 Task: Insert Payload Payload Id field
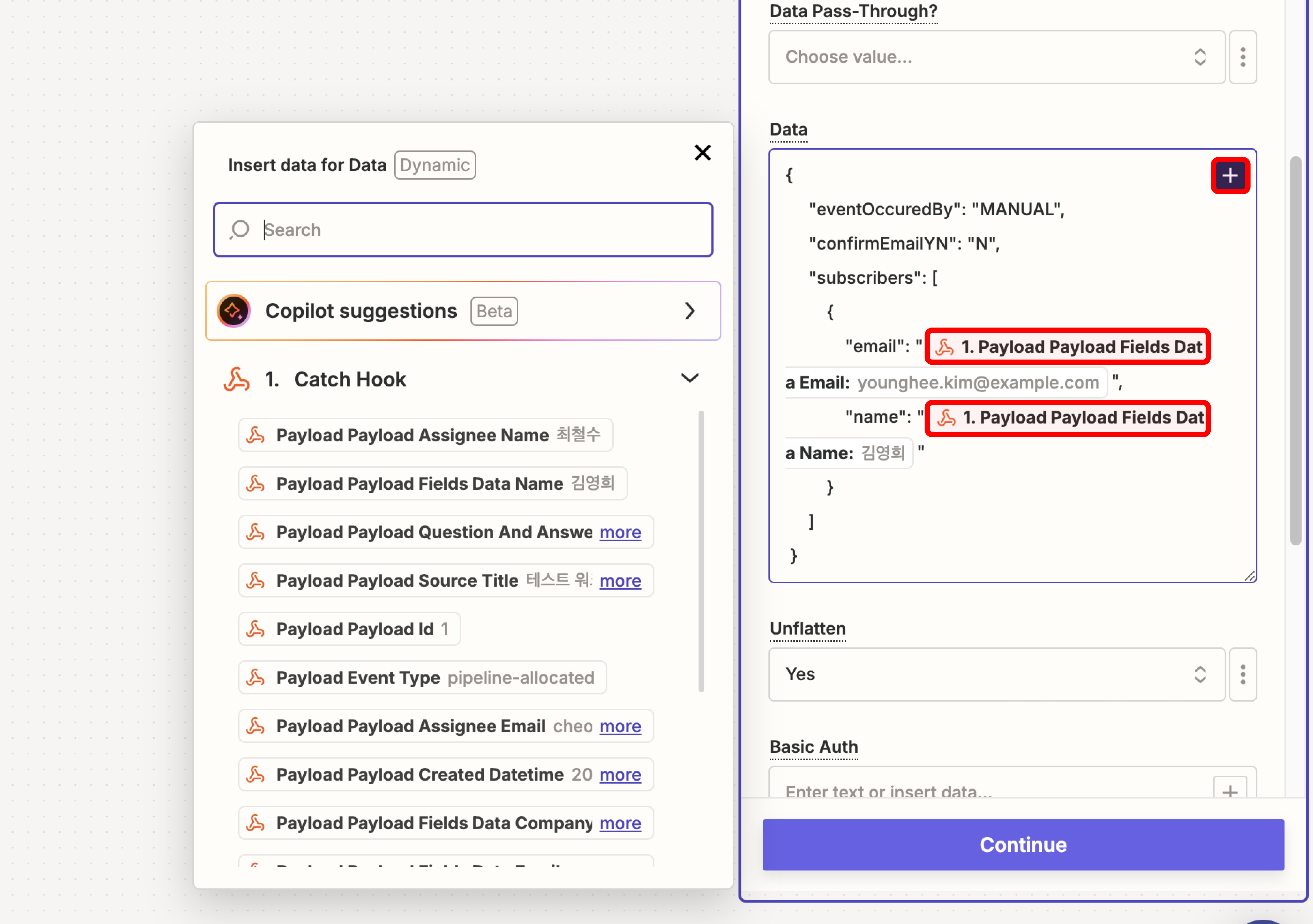(x=349, y=629)
